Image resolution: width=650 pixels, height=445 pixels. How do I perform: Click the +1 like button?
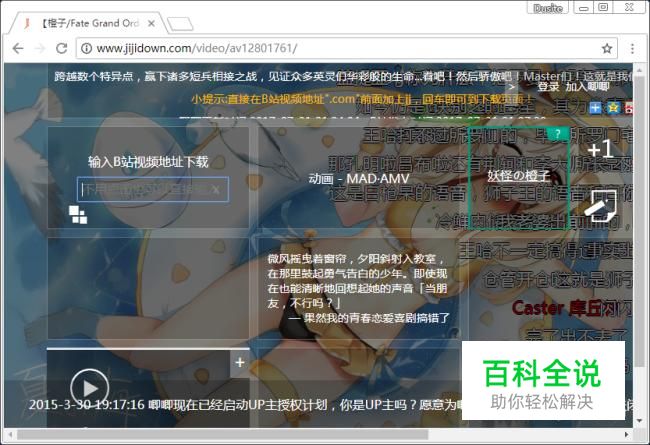tap(600, 149)
